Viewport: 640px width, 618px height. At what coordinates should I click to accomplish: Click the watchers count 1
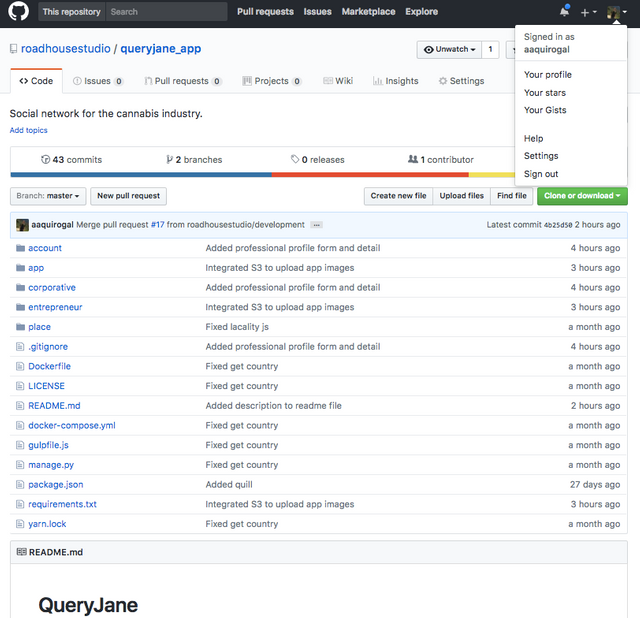coord(490,49)
